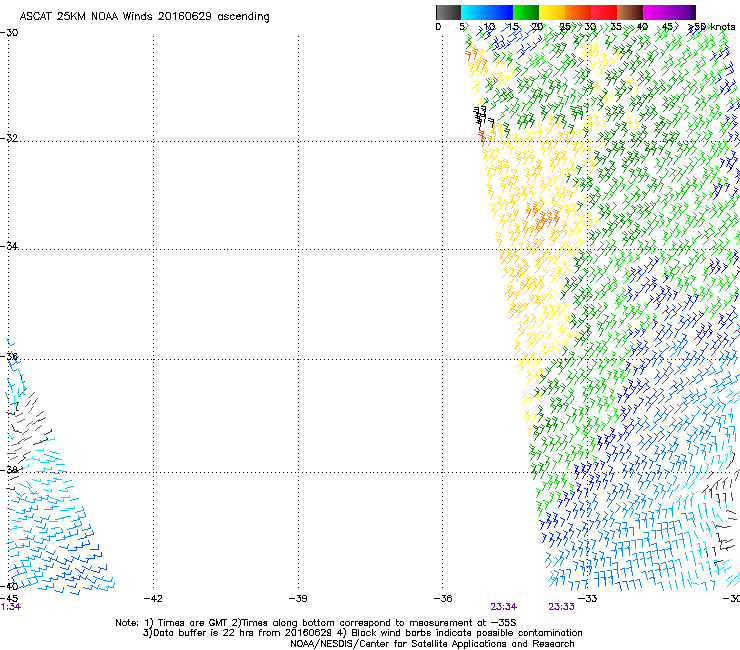The height and width of the screenshot is (650, 740).
Task: Click the black contaminated barbs near -32 latitude
Action: [483, 118]
